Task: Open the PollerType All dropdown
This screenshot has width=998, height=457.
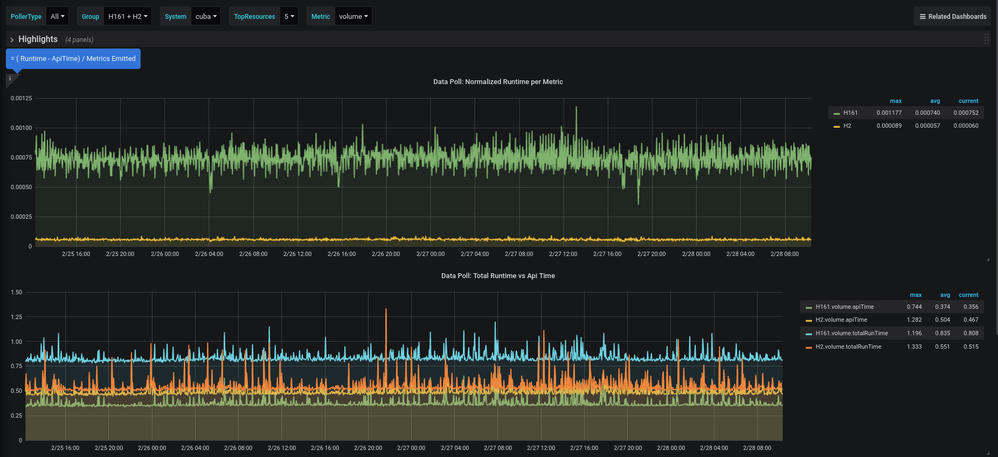Action: click(x=57, y=16)
